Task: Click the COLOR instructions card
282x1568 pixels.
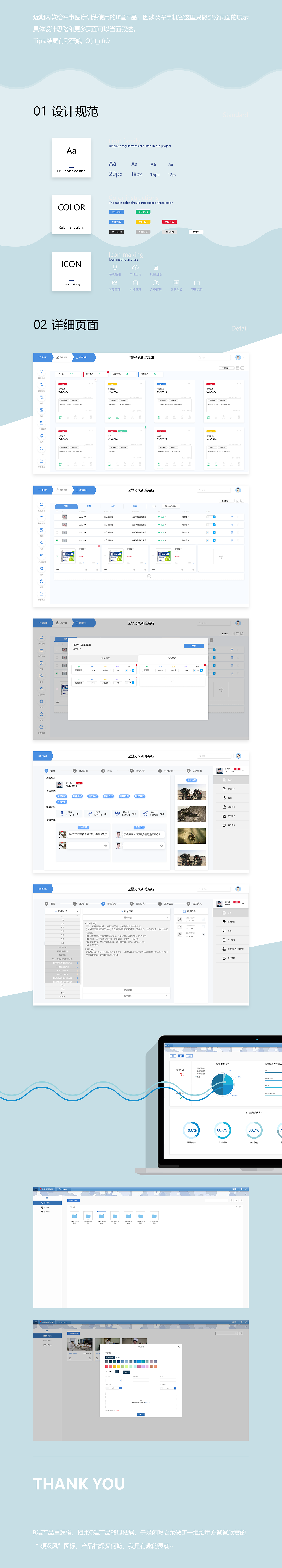Action: click(x=71, y=215)
